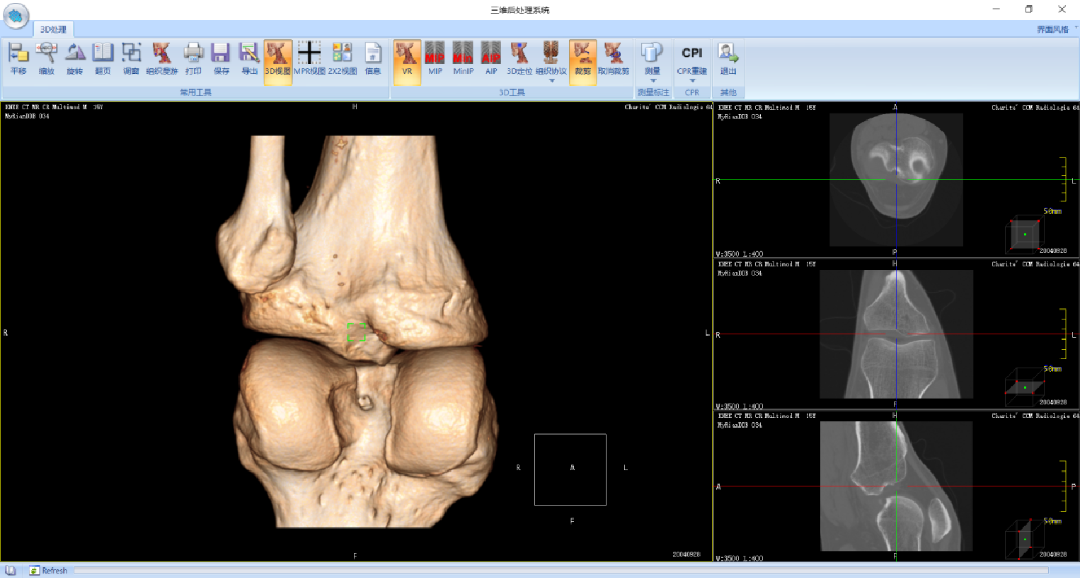Toggle the highlighted VR rendering button

[407, 62]
